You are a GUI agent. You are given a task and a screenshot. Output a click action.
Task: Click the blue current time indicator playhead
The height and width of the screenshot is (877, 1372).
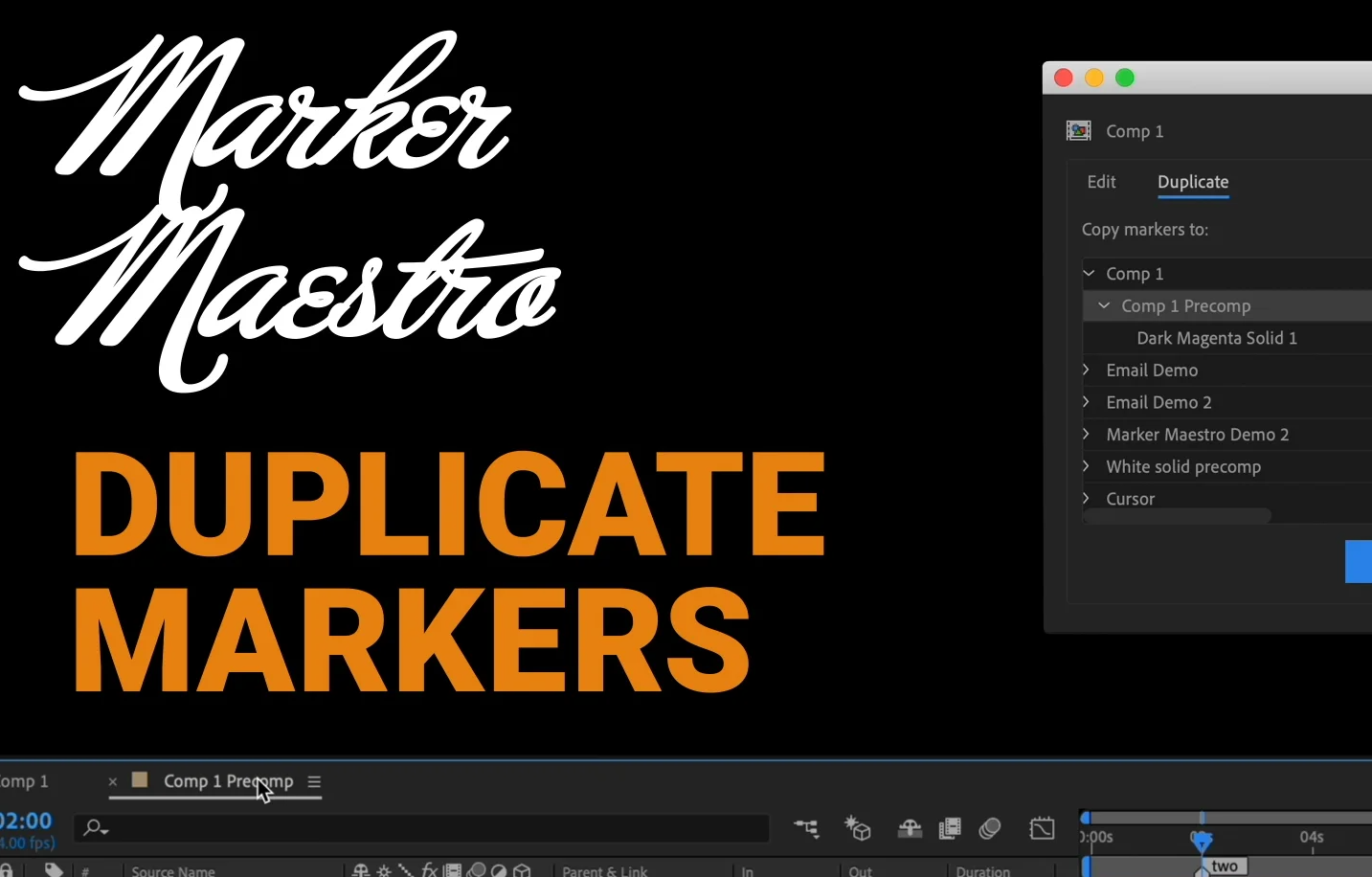(x=1202, y=842)
